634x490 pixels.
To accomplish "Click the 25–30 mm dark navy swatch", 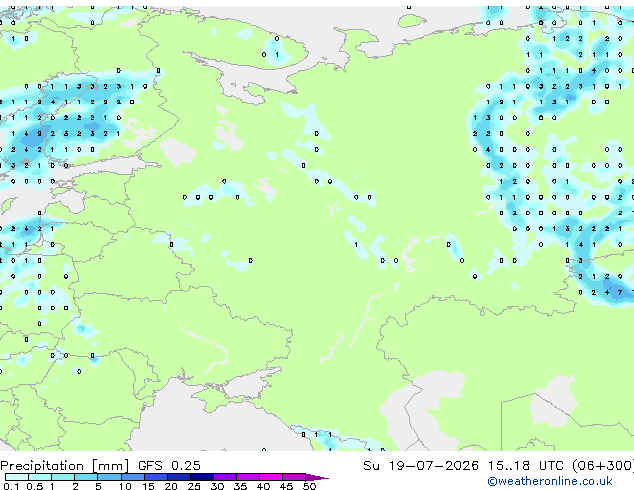I will 201,477.
